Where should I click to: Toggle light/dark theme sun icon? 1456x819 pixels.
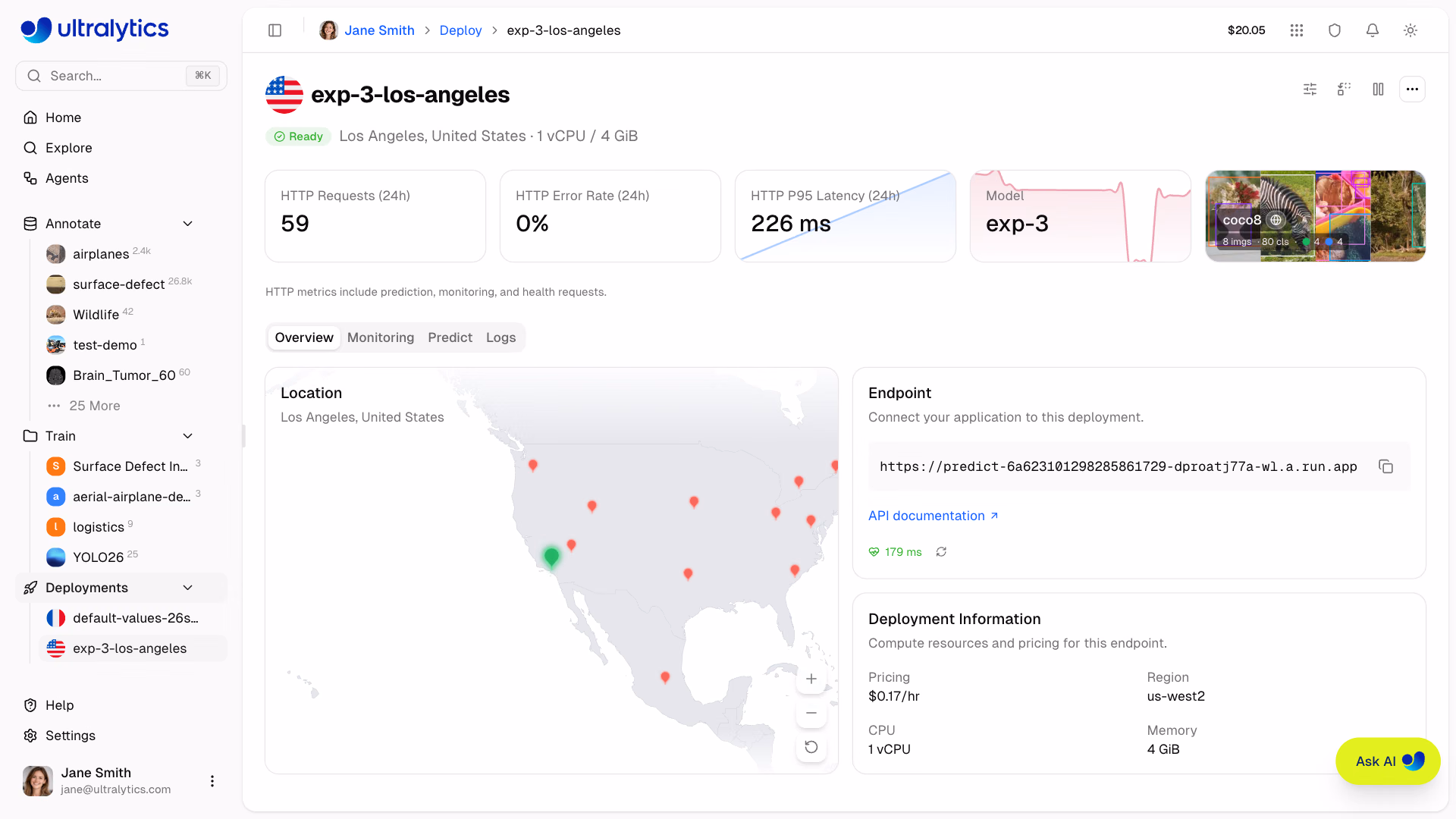click(x=1410, y=30)
